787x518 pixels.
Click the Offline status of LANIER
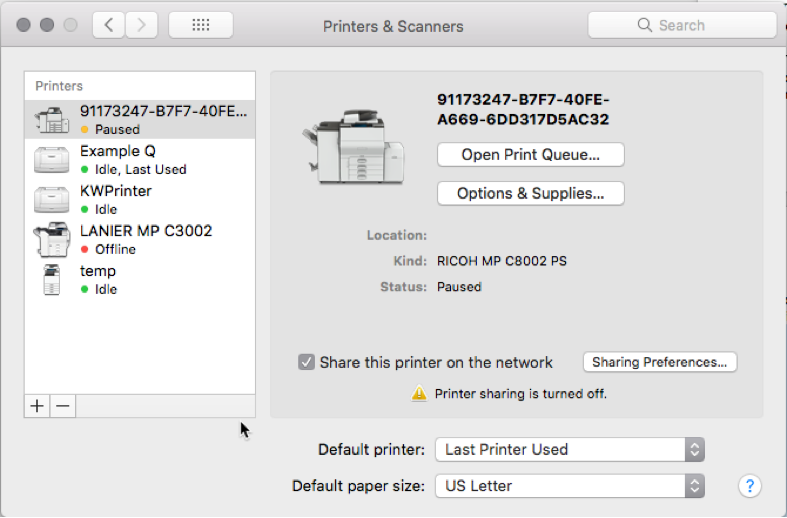tap(115, 249)
